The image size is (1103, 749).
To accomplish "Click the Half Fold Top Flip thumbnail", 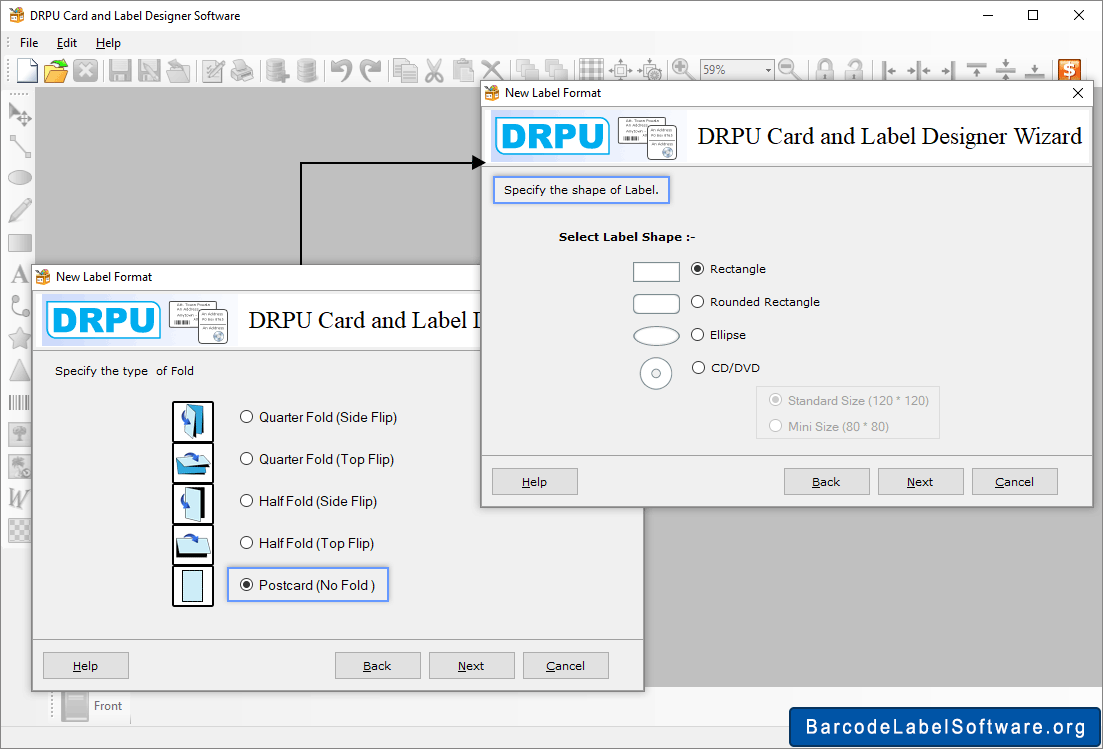I will [x=193, y=544].
